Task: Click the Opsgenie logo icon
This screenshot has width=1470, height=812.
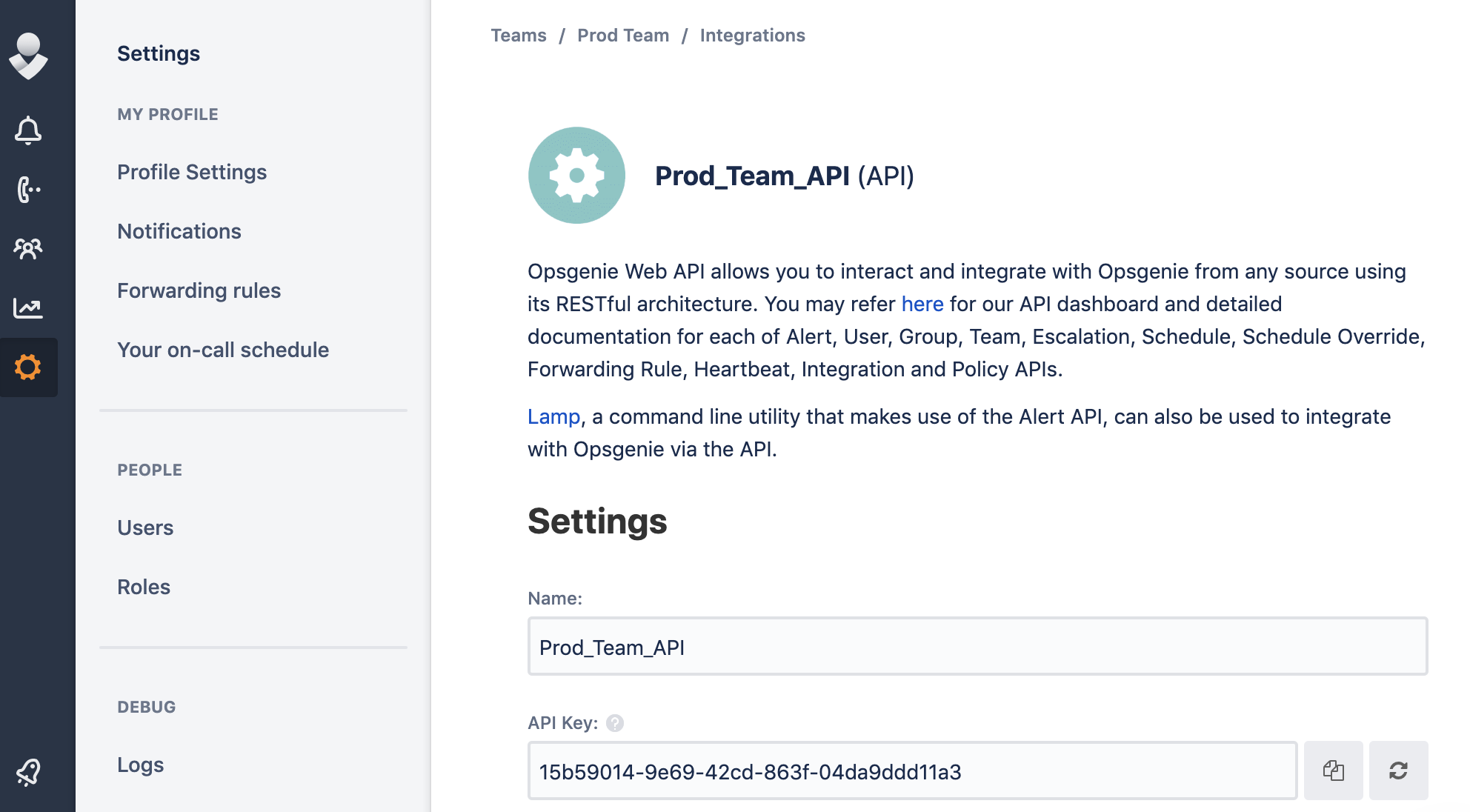Action: pyautogui.click(x=28, y=56)
